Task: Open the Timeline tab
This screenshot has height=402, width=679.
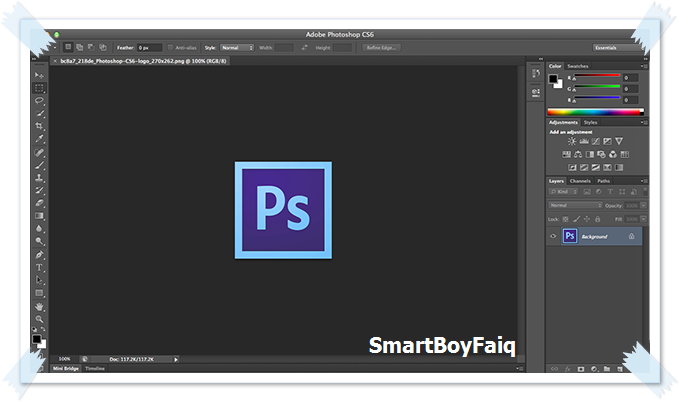Action: pyautogui.click(x=95, y=369)
